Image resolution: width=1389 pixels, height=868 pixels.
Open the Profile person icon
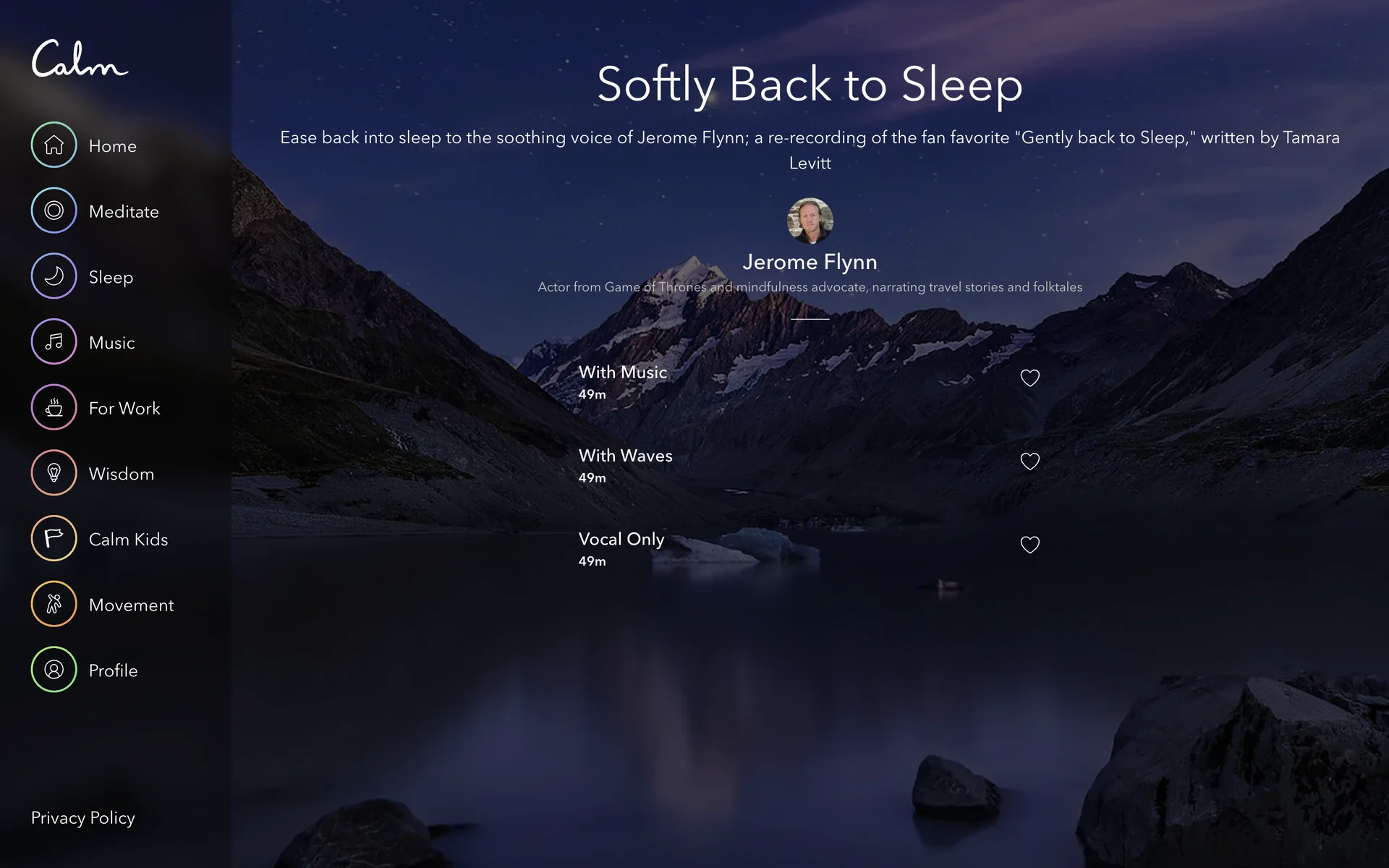pos(54,669)
